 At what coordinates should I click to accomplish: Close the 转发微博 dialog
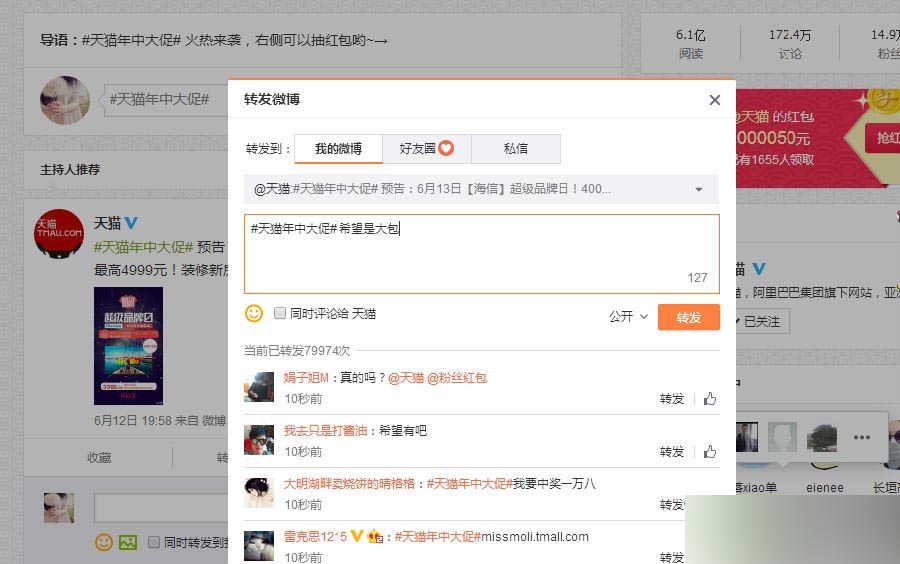(715, 100)
